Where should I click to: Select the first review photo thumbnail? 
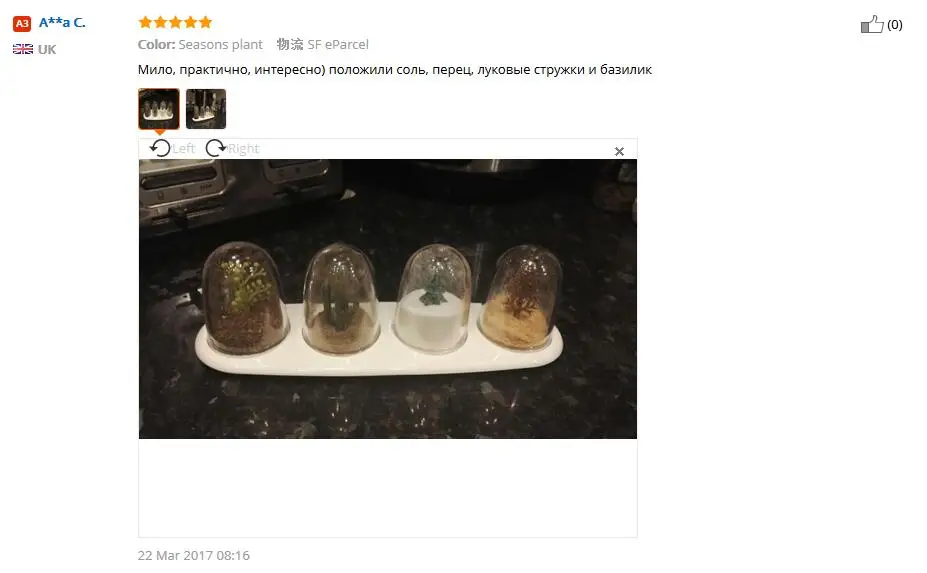tap(158, 109)
